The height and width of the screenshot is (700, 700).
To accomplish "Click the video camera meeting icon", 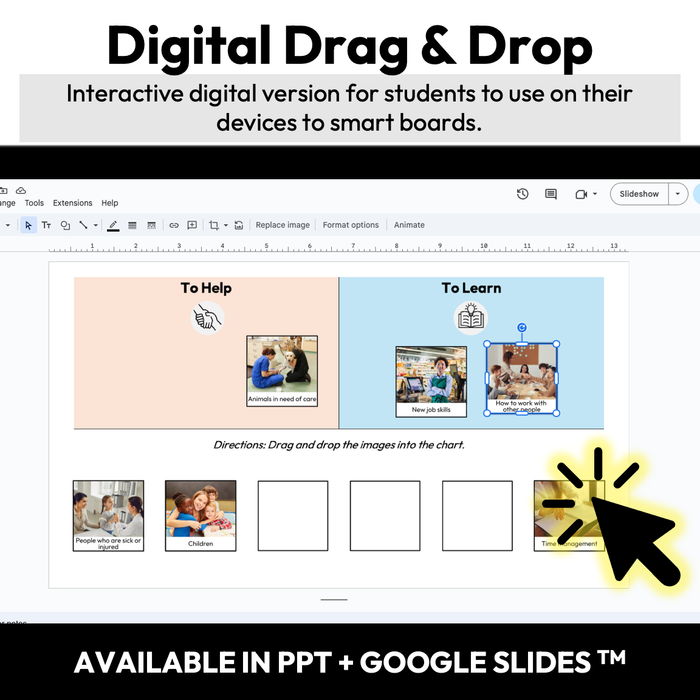I will click(x=581, y=194).
